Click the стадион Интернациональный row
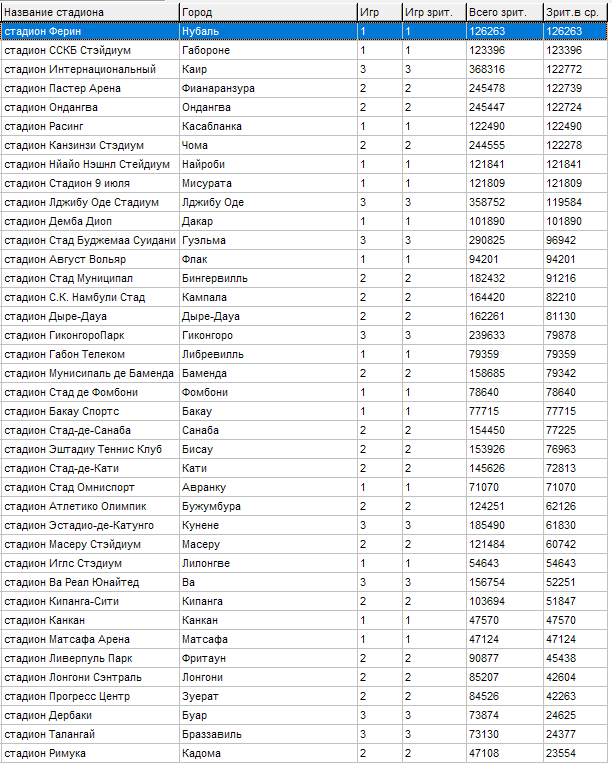 click(90, 69)
